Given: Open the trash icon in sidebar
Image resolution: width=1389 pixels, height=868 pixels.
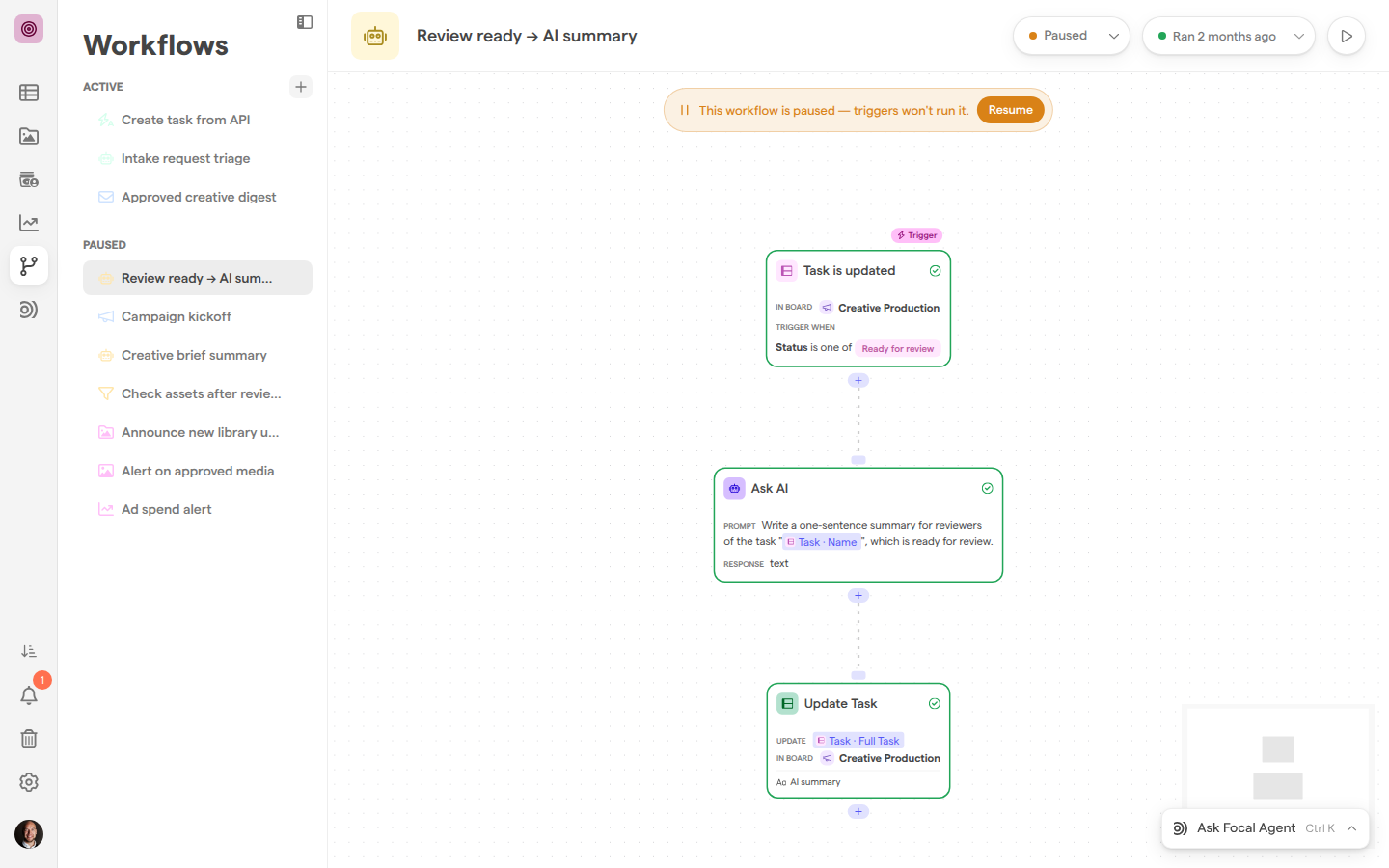Looking at the screenshot, I should tap(29, 739).
